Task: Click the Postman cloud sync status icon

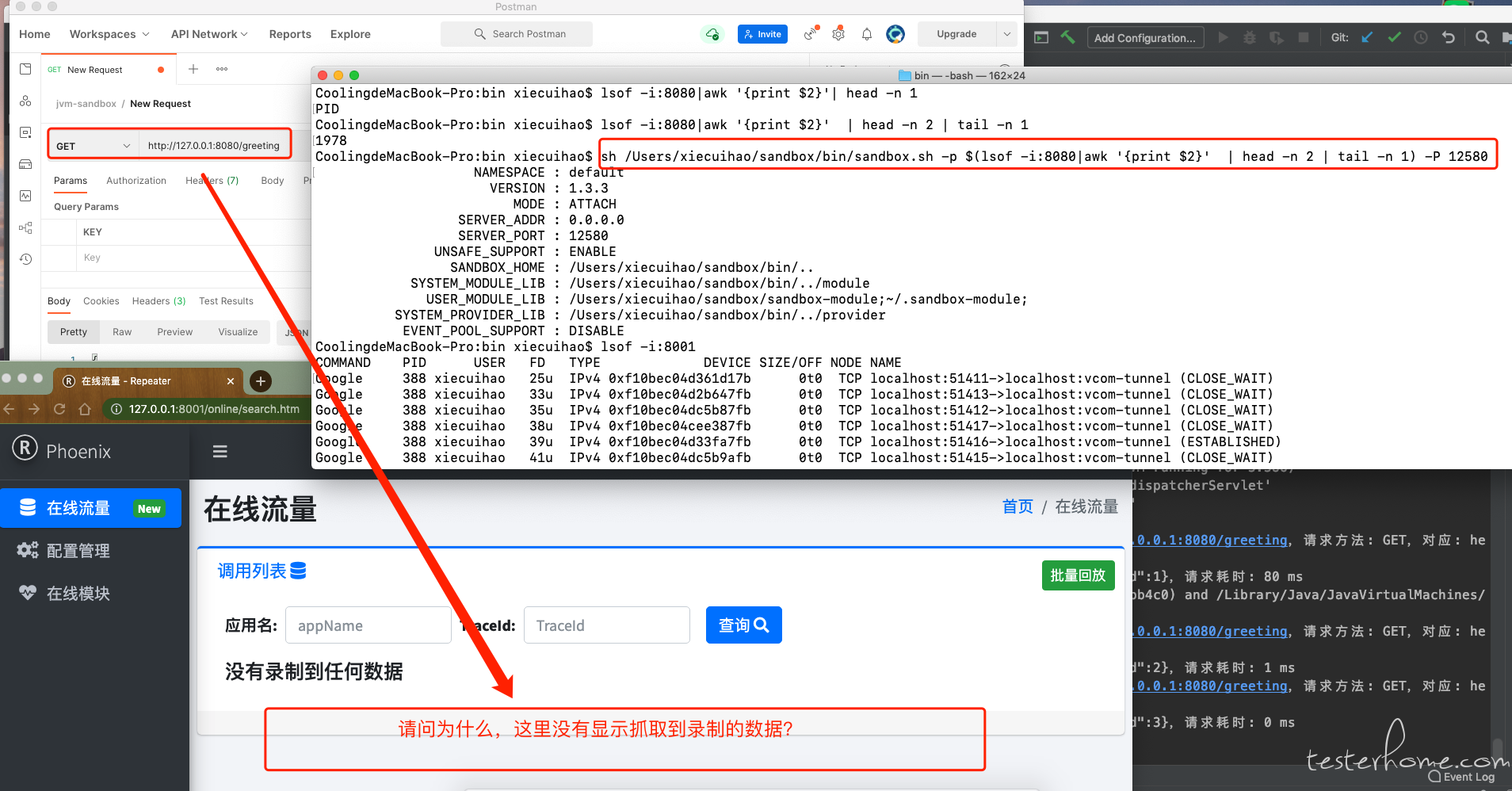Action: [712, 34]
